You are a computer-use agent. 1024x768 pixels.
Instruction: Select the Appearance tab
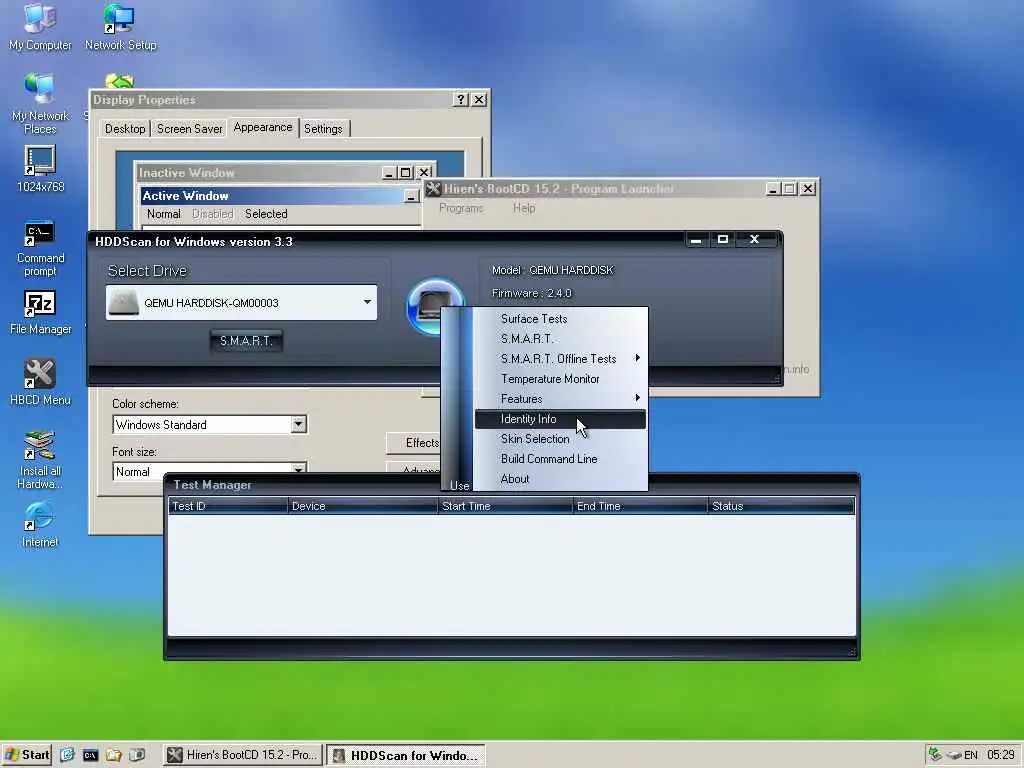(x=263, y=127)
